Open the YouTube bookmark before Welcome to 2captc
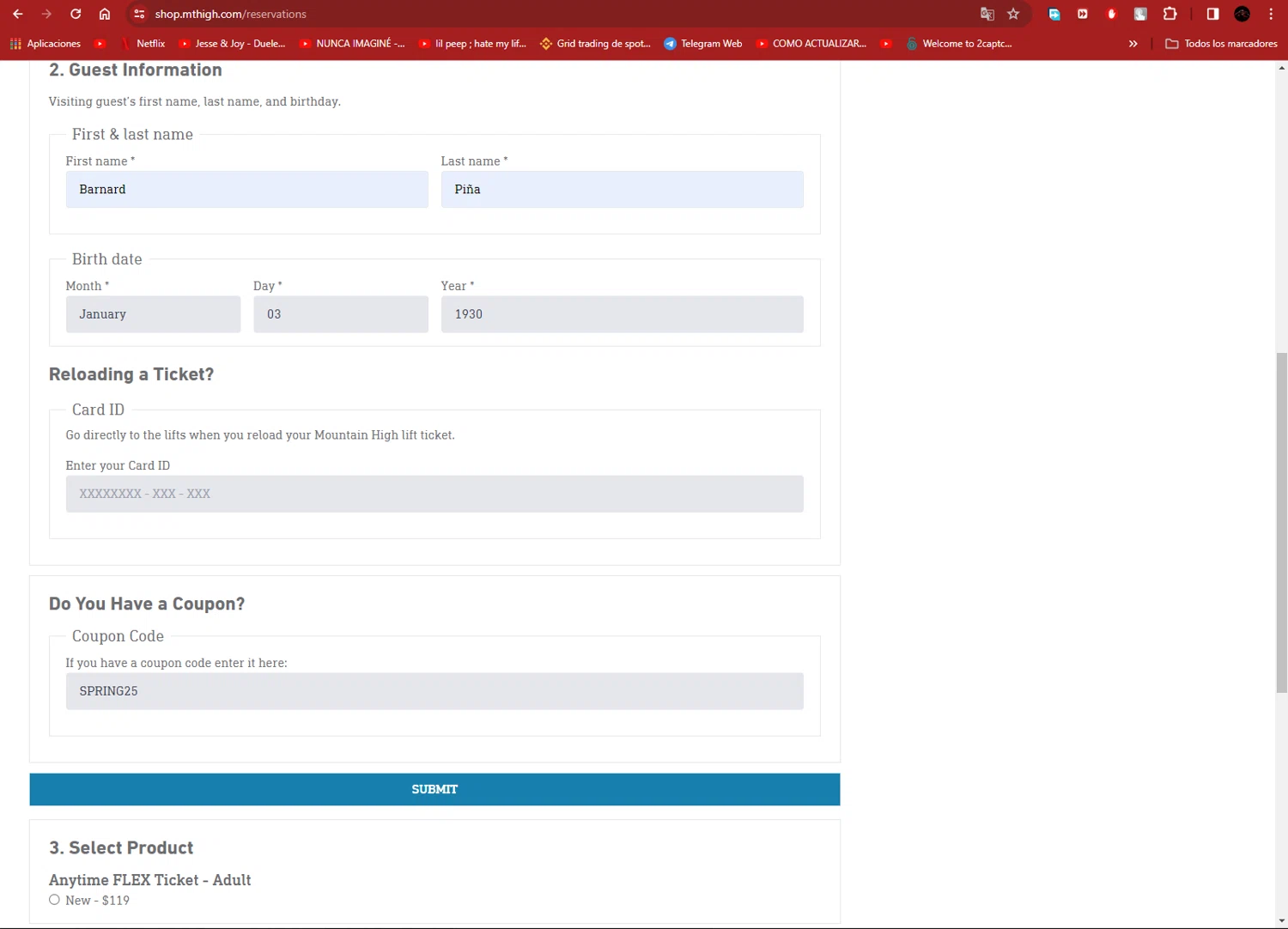Viewport: 1288px width, 929px height. tap(886, 44)
